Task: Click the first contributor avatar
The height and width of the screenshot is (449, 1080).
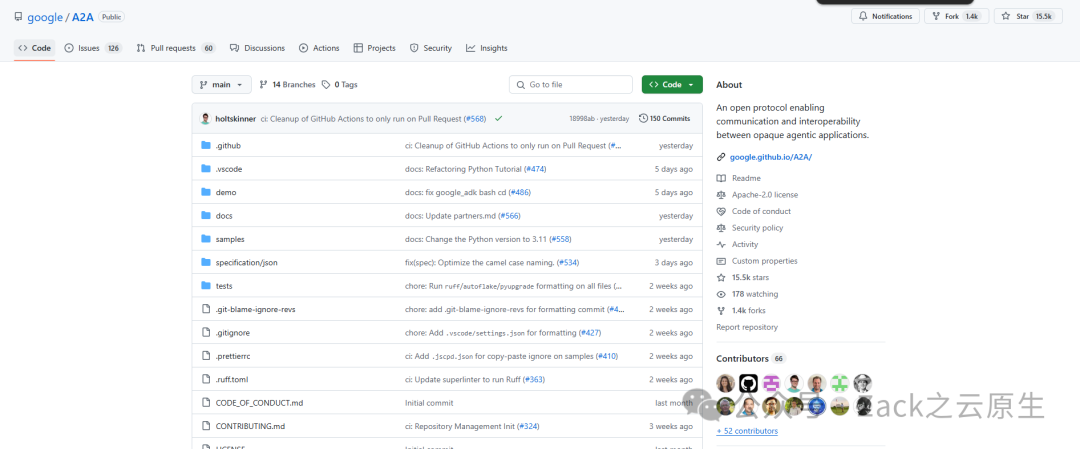Action: [725, 383]
